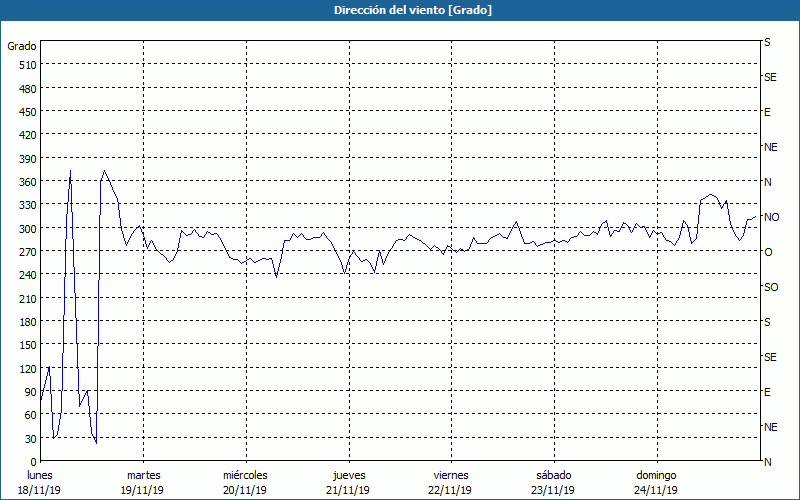Click the chart title 'Dirección del viento [Grado]'

point(413,10)
